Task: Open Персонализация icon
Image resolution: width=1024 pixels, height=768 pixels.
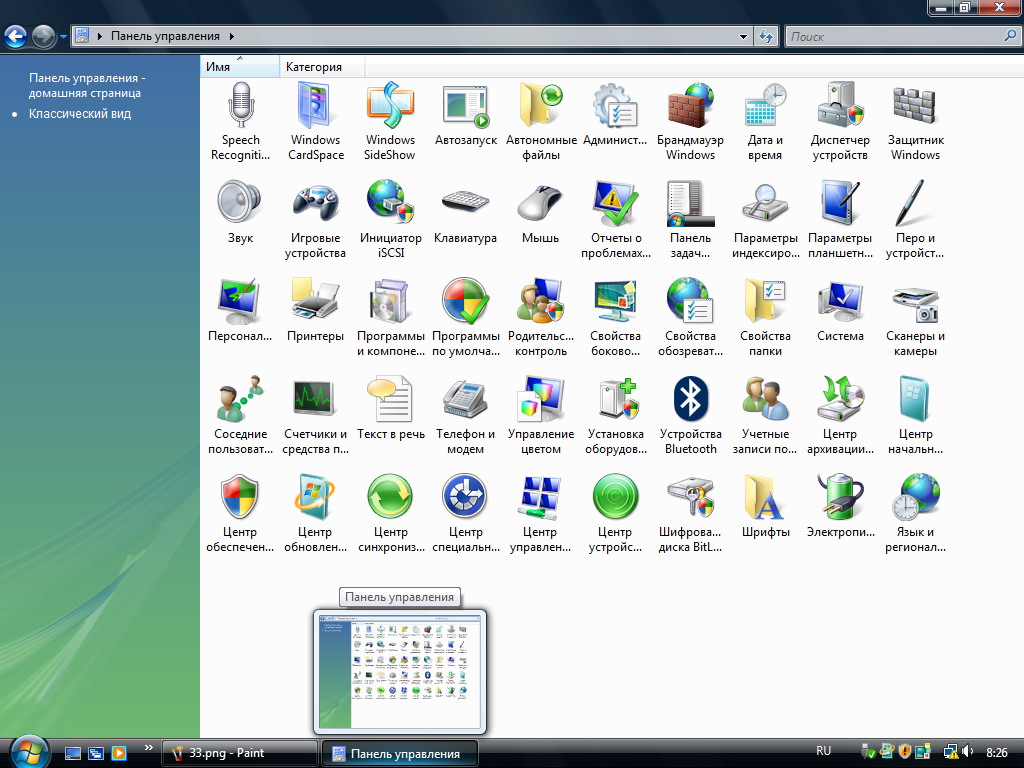Action: point(240,301)
